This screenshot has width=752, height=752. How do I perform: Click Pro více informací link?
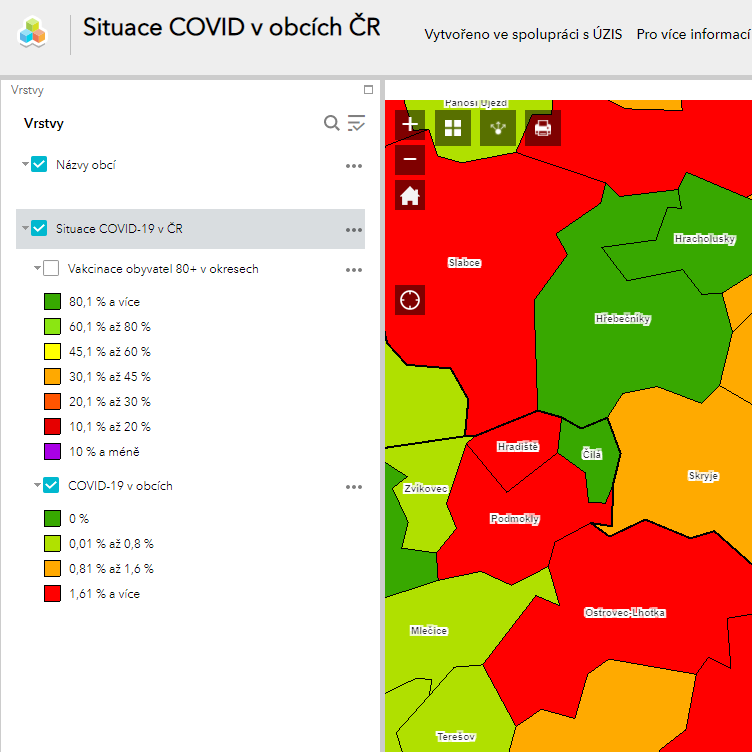(693, 34)
